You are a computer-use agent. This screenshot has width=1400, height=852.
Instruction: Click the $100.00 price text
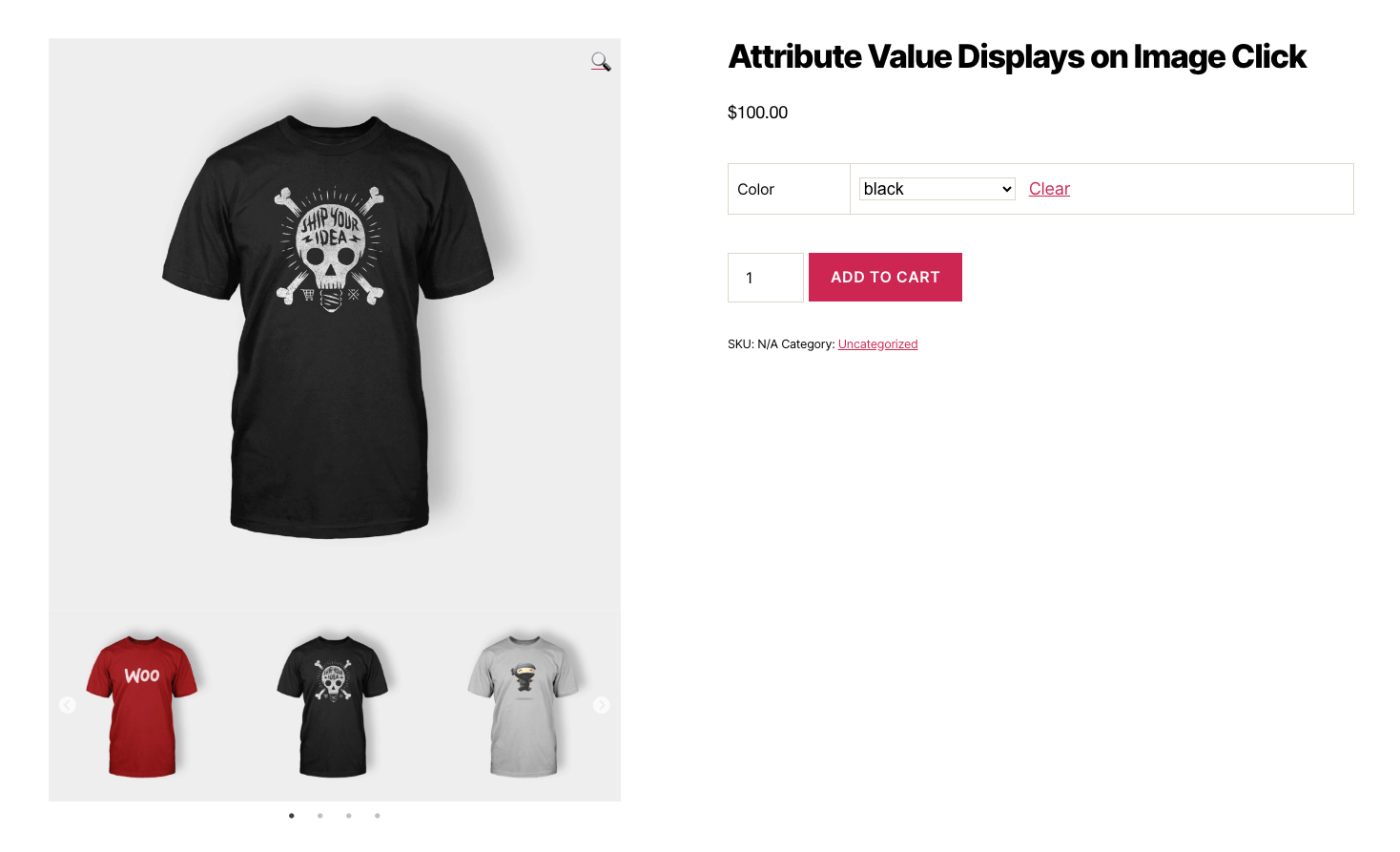coord(757,113)
